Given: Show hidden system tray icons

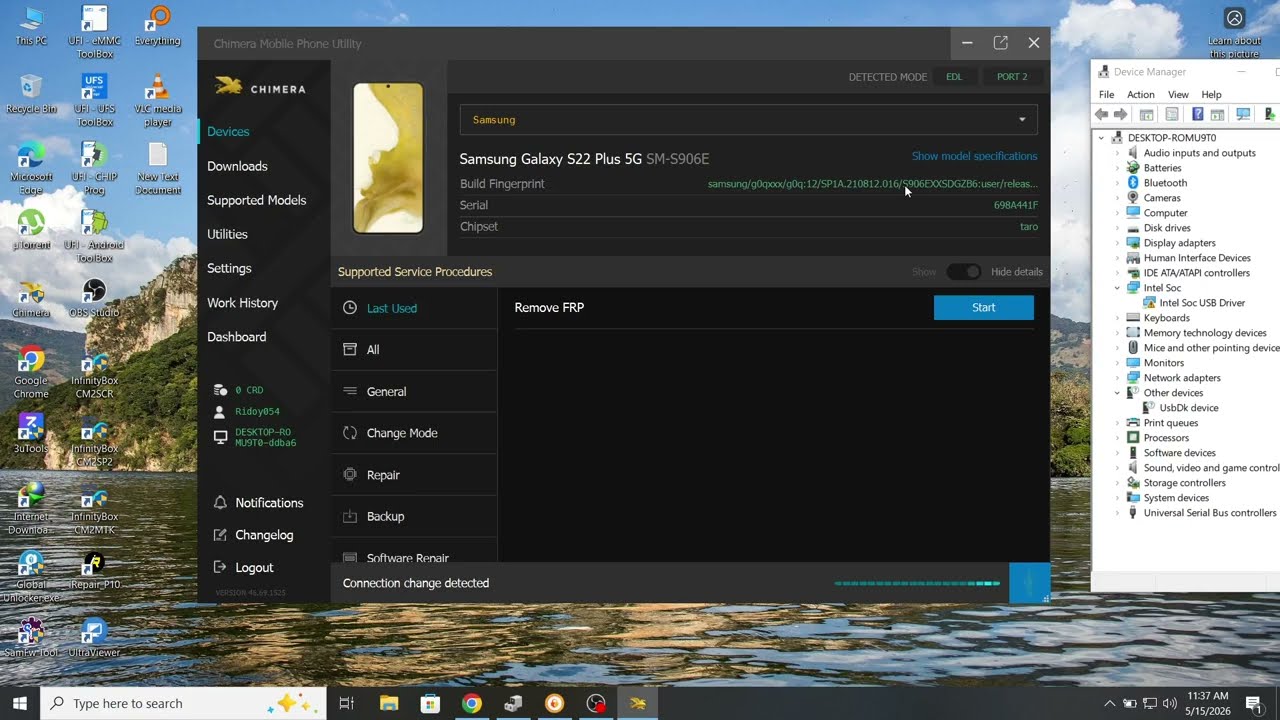Looking at the screenshot, I should click(1109, 703).
